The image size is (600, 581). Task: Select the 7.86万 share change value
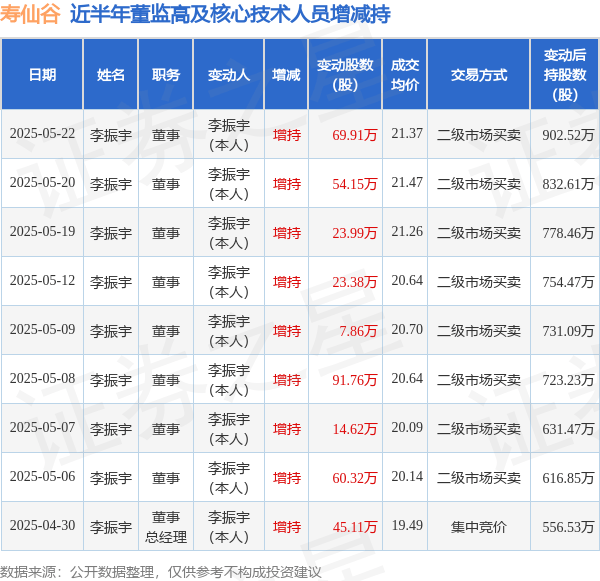358,331
